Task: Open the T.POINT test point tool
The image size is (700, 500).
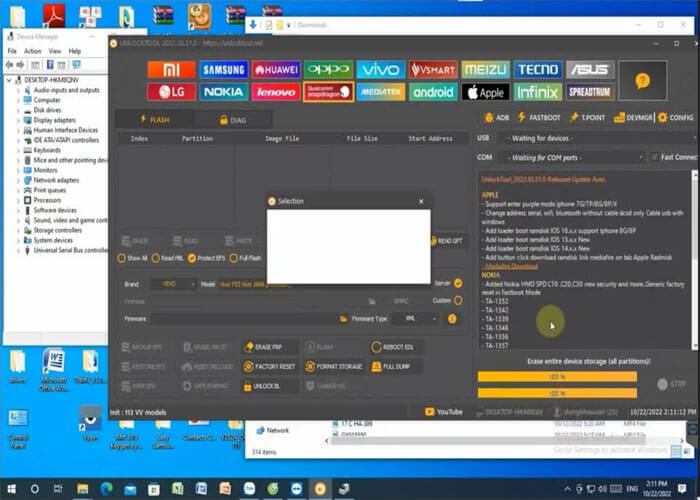Action: click(x=587, y=117)
